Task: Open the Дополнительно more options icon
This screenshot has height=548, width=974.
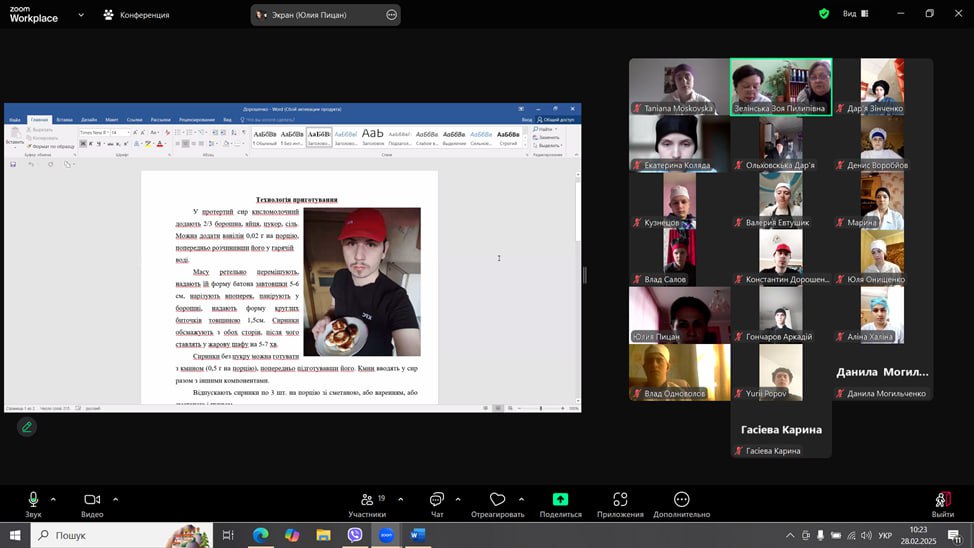Action: click(681, 500)
